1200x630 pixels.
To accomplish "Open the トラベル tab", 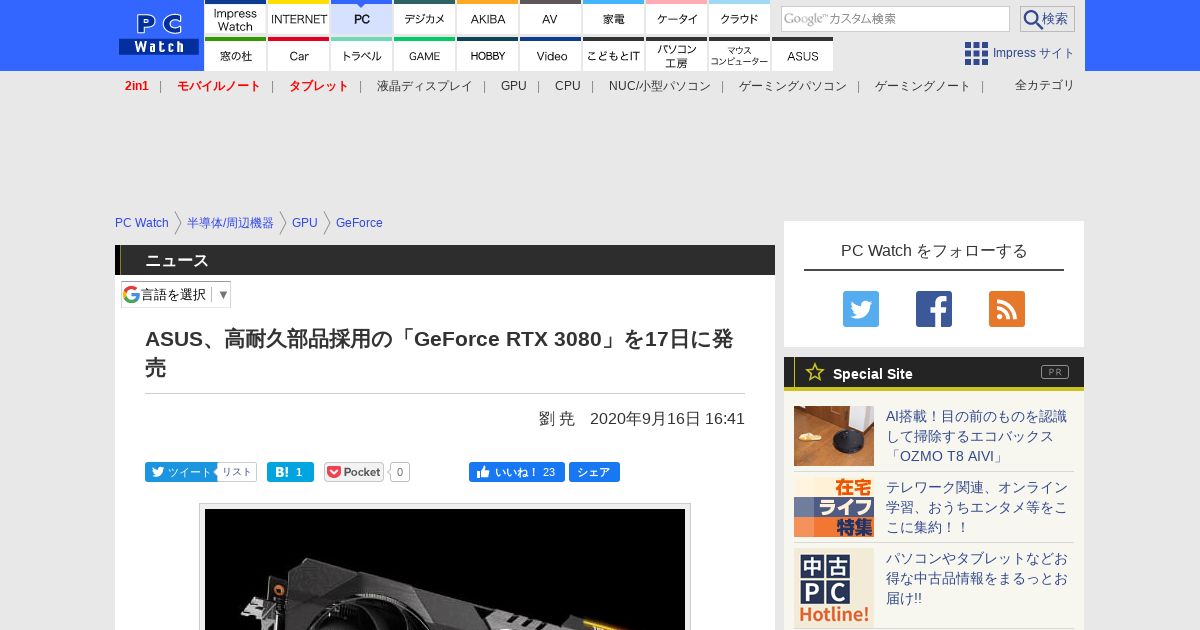I will [361, 55].
